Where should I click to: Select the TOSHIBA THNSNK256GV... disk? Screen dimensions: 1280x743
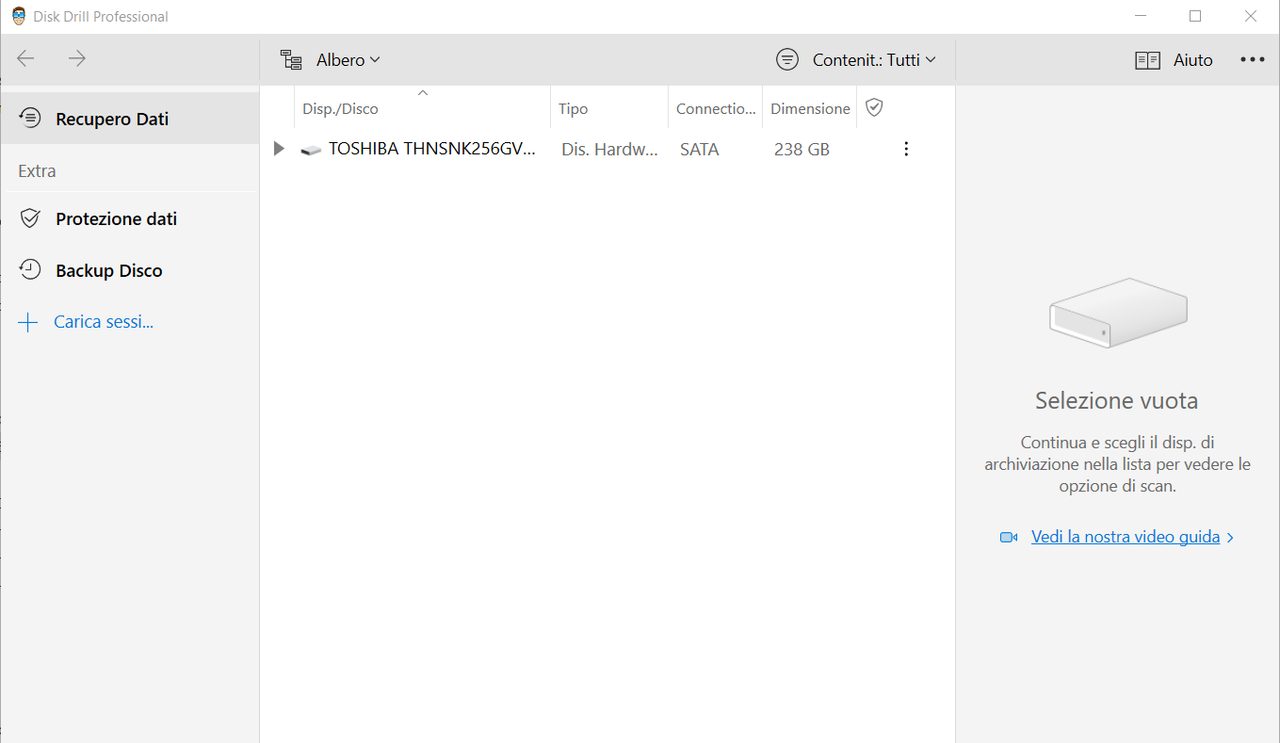432,149
